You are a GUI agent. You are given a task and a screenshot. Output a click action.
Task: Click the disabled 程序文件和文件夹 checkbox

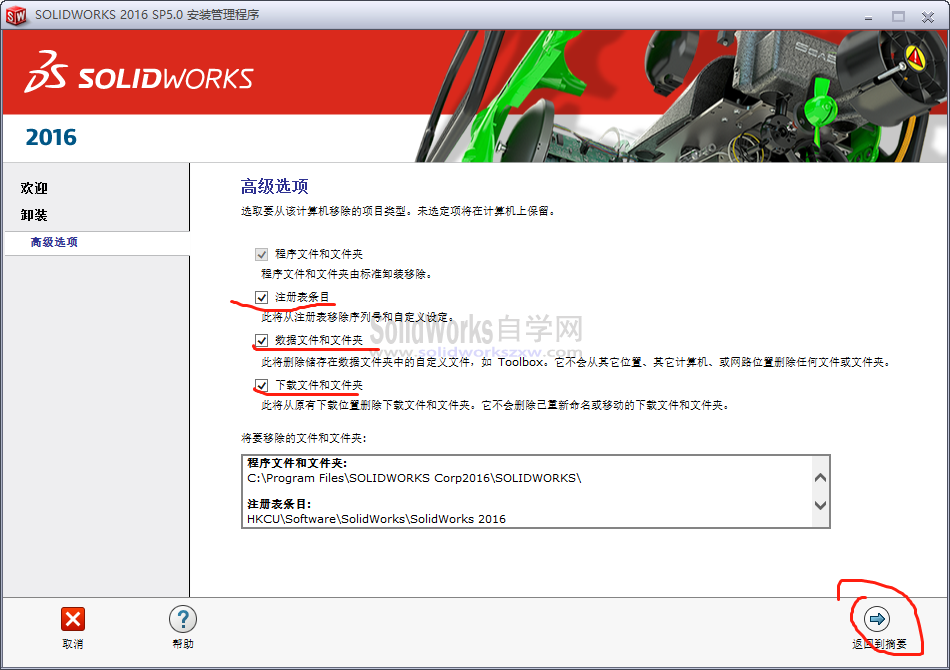(x=261, y=254)
